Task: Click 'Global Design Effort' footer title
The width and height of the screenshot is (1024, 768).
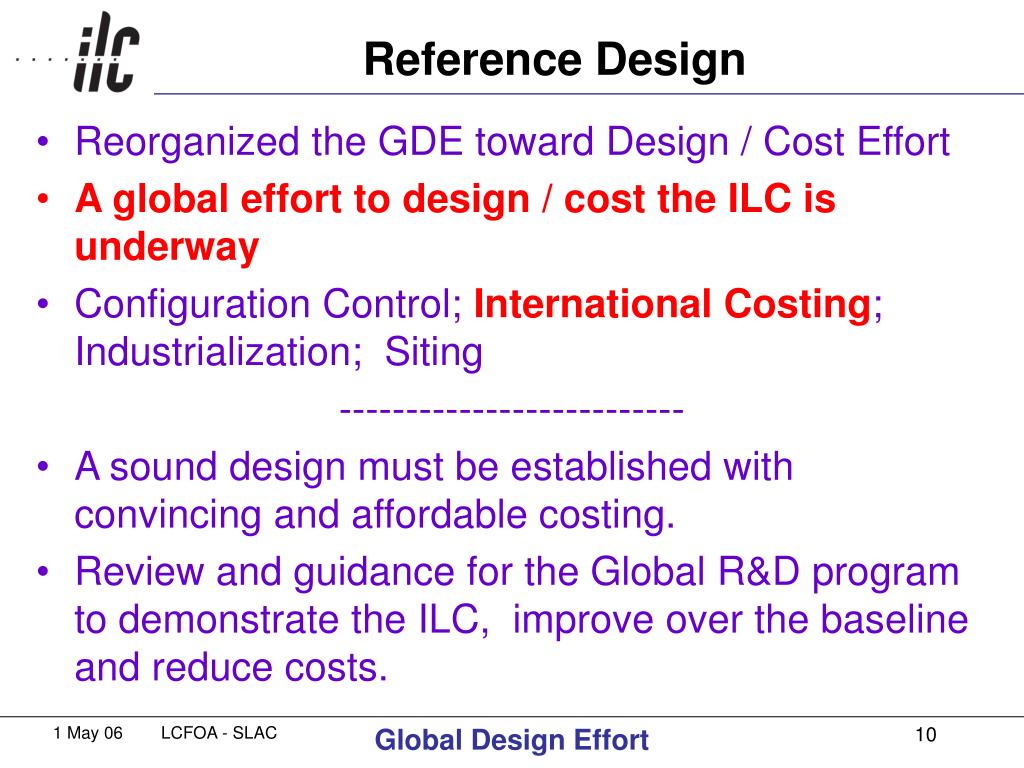Action: coord(512,740)
